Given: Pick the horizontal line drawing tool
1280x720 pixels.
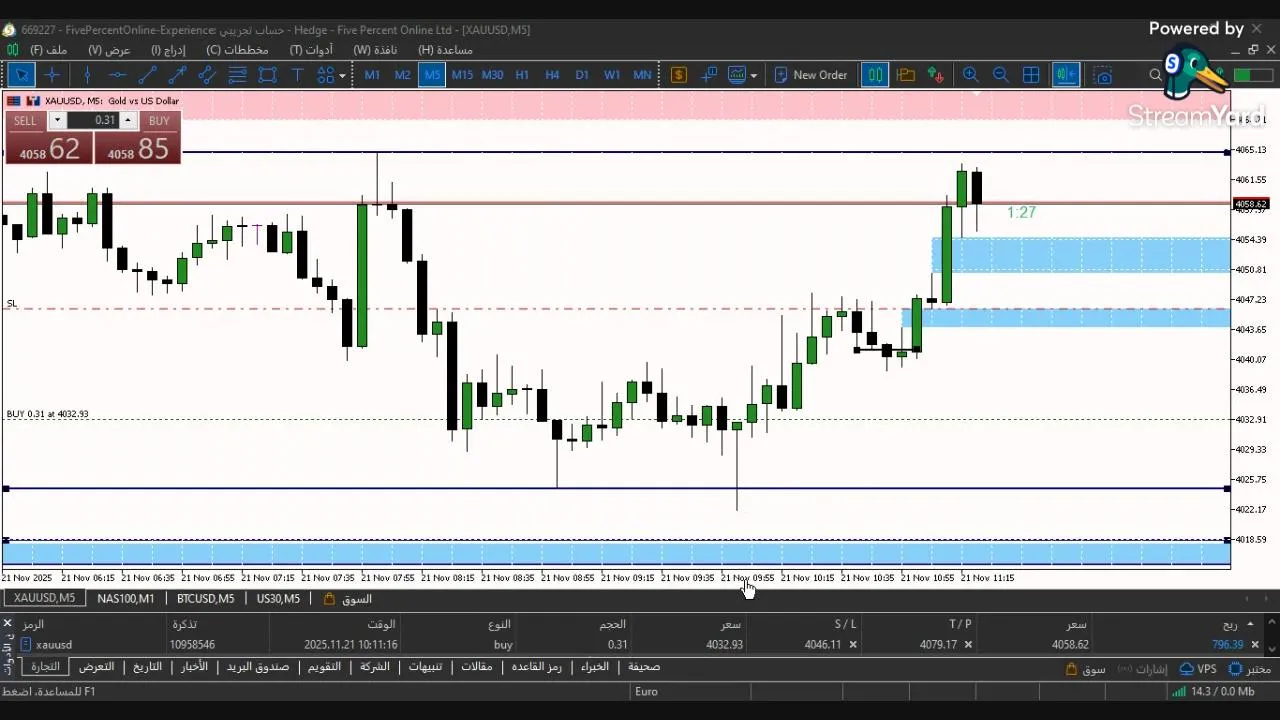Looking at the screenshot, I should tap(117, 75).
